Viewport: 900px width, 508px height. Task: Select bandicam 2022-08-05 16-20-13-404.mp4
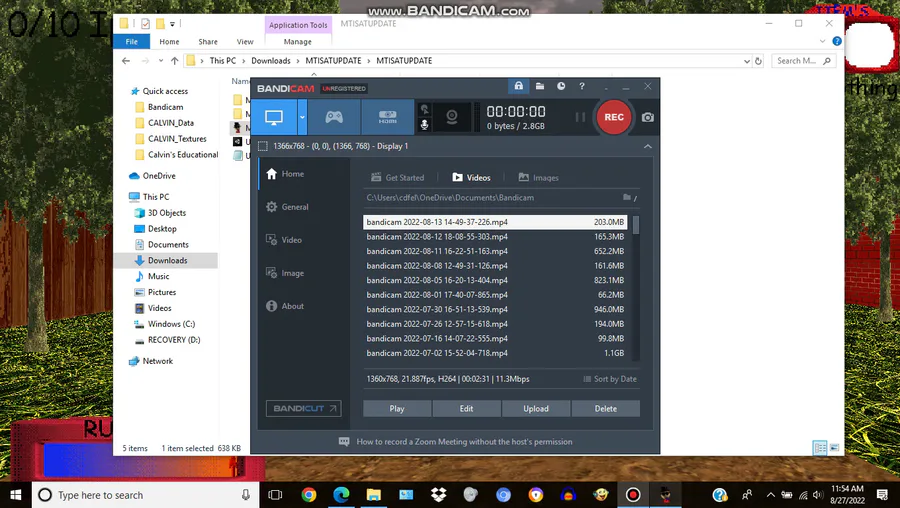click(495, 280)
